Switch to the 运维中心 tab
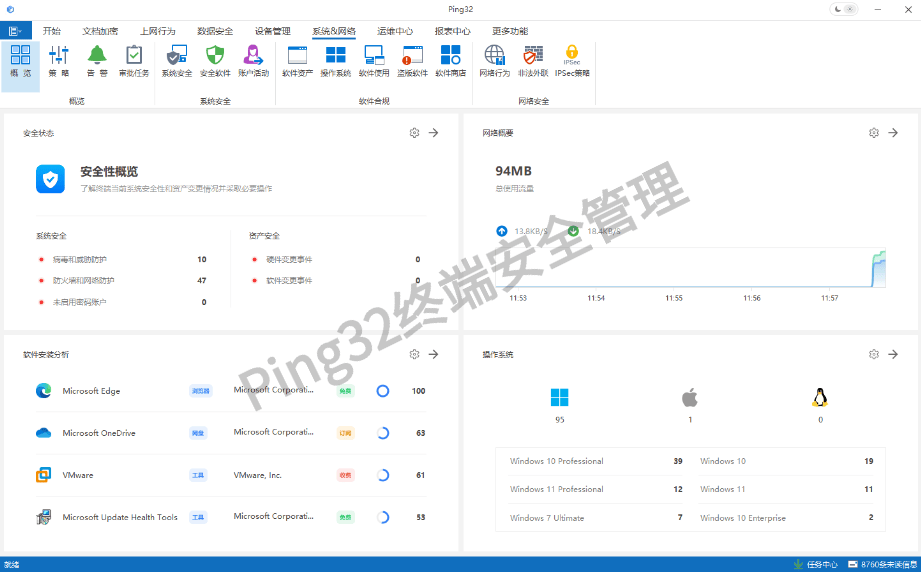The width and height of the screenshot is (921, 572). click(395, 31)
